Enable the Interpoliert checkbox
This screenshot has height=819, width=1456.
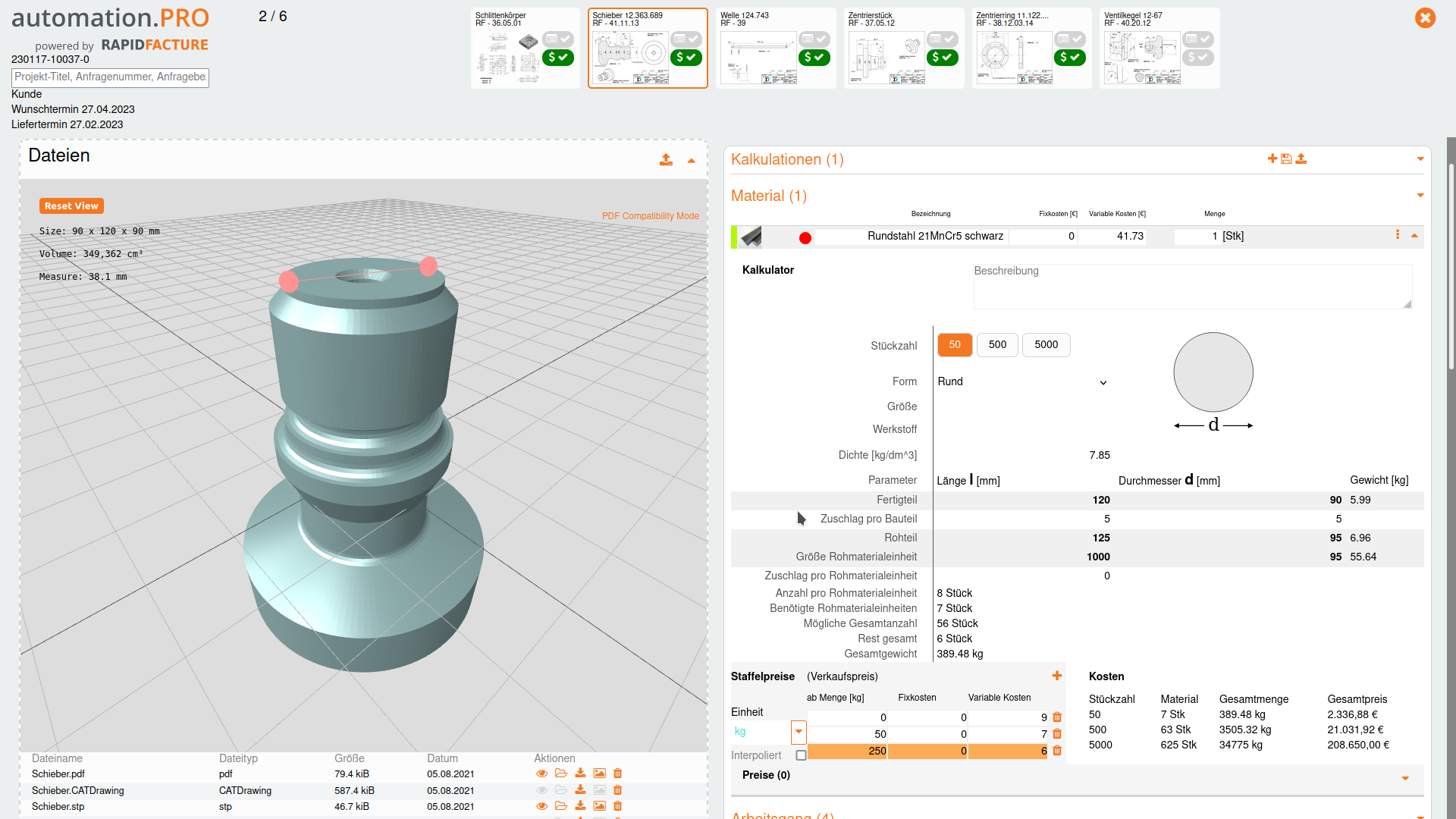pos(801,755)
